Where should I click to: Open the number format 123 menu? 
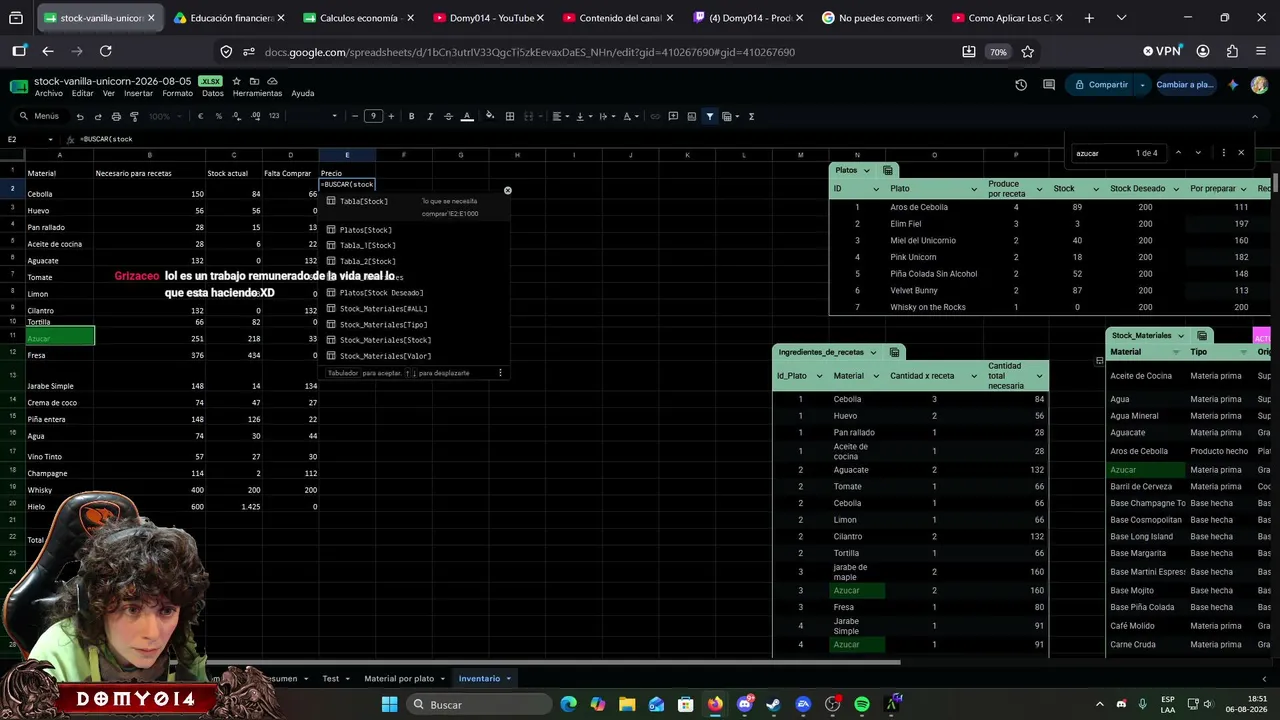click(274, 116)
